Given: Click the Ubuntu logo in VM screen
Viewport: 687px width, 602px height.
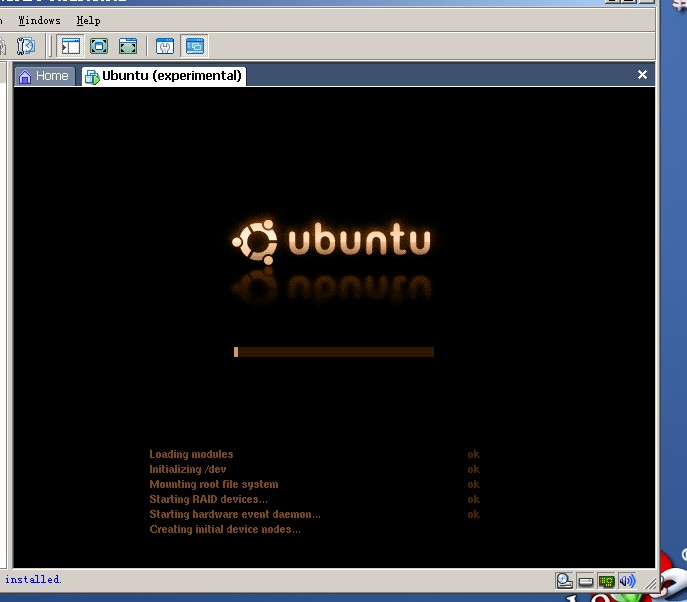Looking at the screenshot, I should pos(332,242).
